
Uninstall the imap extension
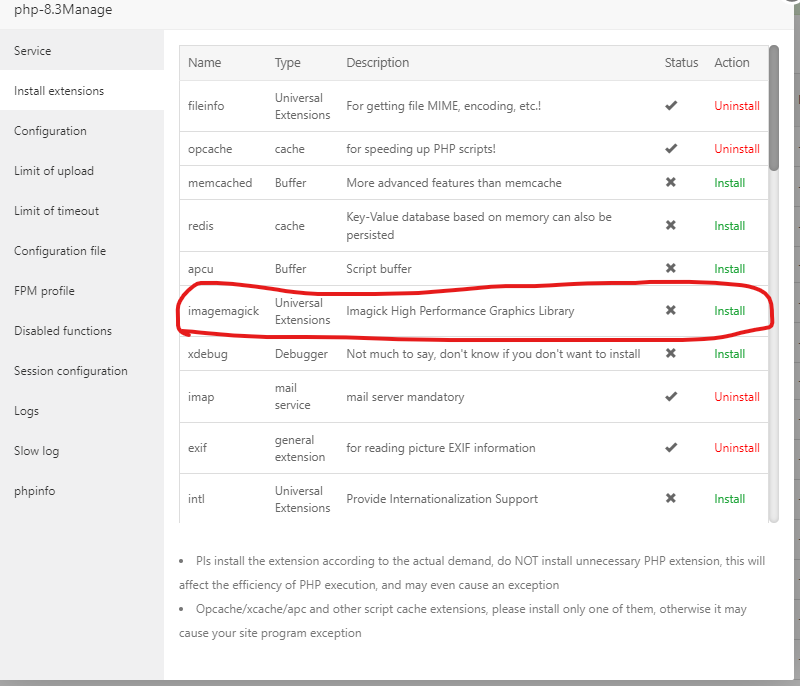tap(737, 397)
